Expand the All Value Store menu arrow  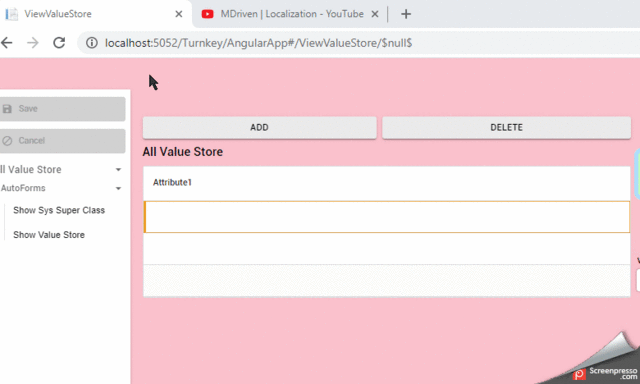coord(118,169)
